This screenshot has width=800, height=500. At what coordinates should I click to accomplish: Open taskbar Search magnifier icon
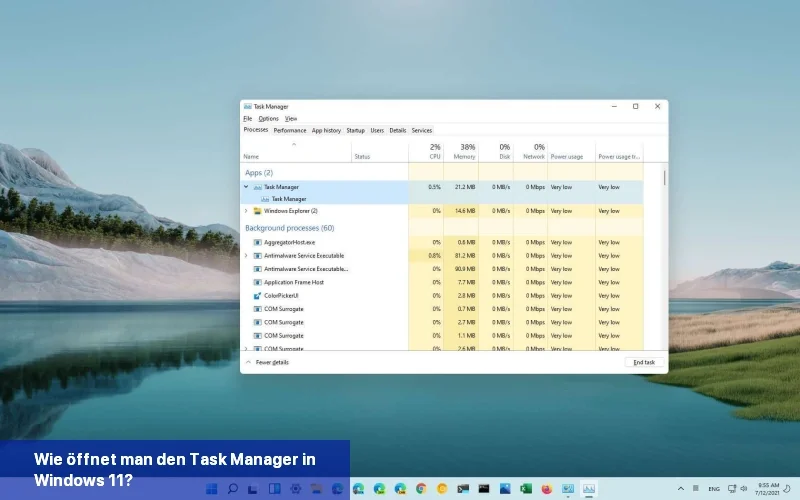click(233, 489)
